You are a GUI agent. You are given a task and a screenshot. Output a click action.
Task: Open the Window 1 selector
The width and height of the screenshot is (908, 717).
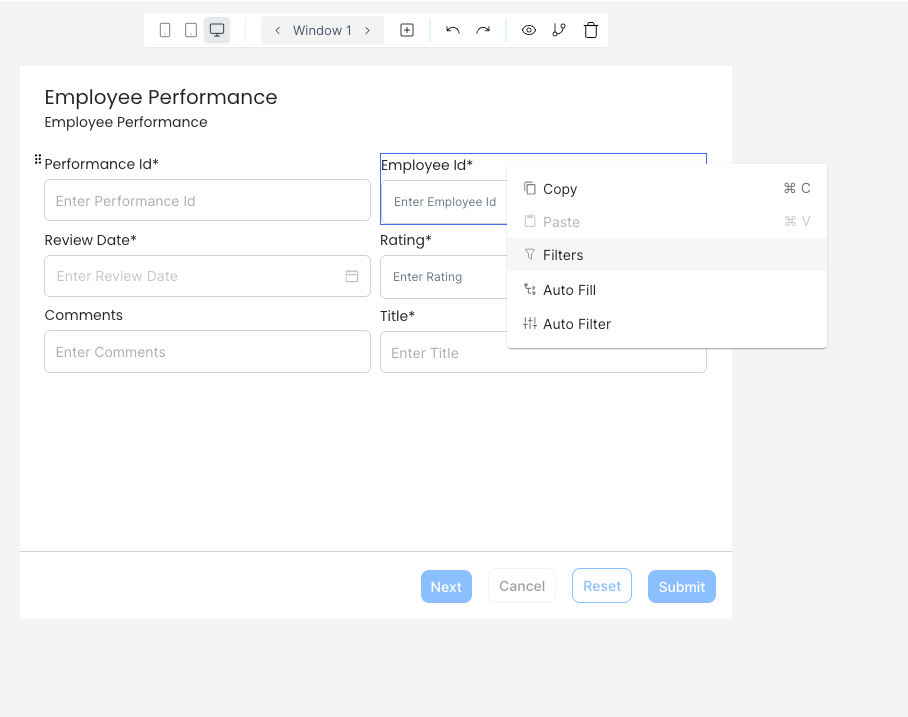[x=322, y=30]
